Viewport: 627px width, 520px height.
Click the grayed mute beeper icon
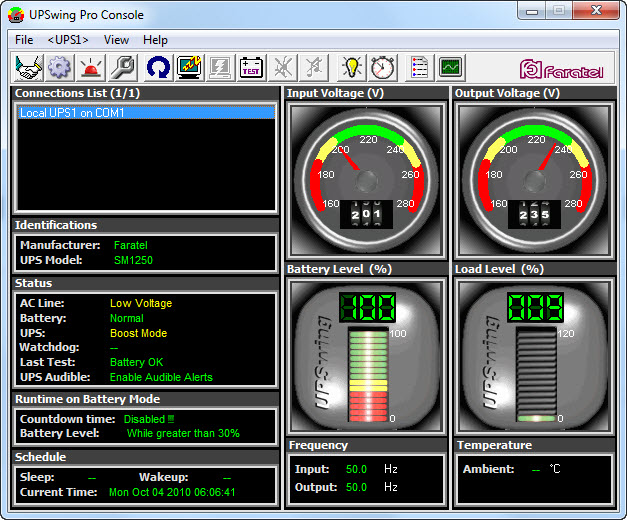[314, 67]
